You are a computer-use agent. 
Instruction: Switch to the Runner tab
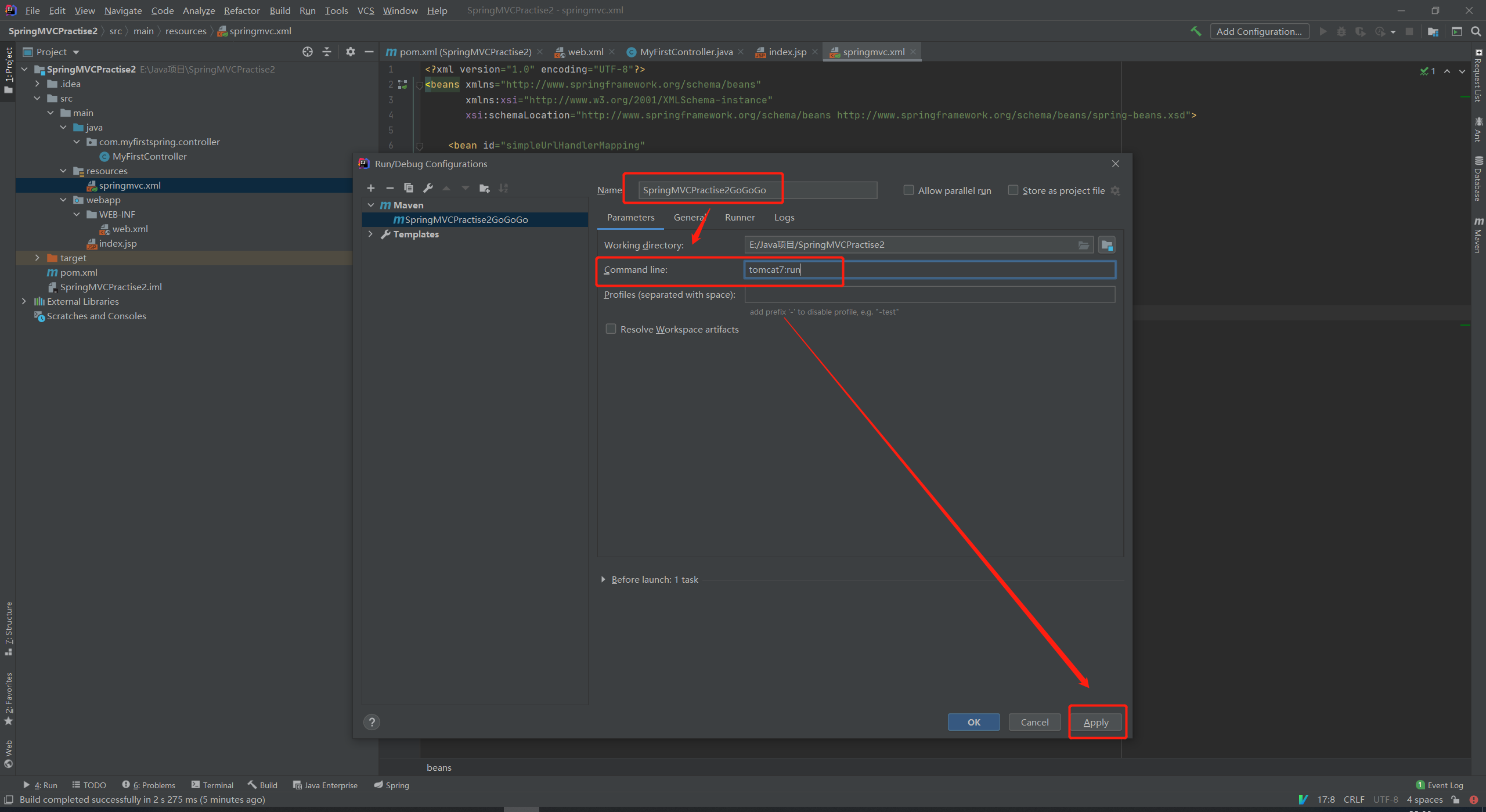point(740,217)
